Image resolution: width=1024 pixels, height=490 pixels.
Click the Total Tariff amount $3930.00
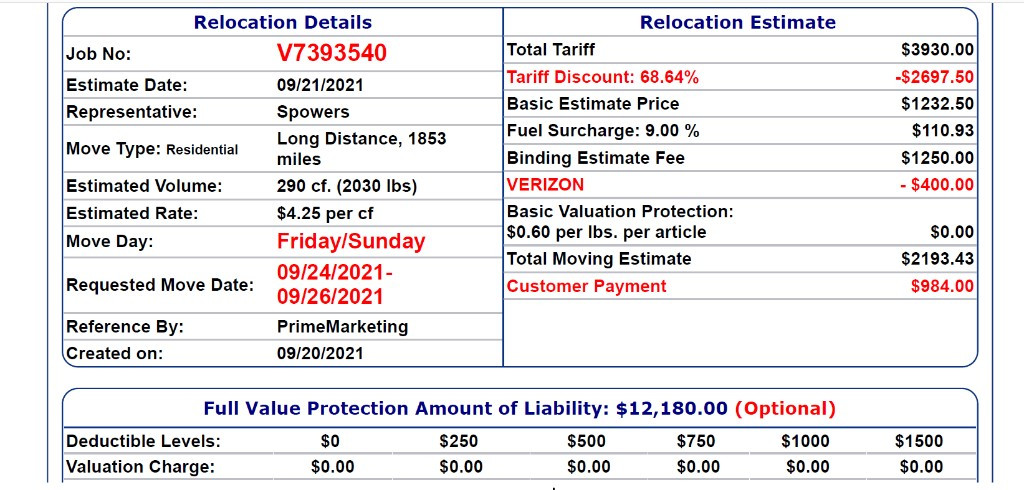point(937,50)
